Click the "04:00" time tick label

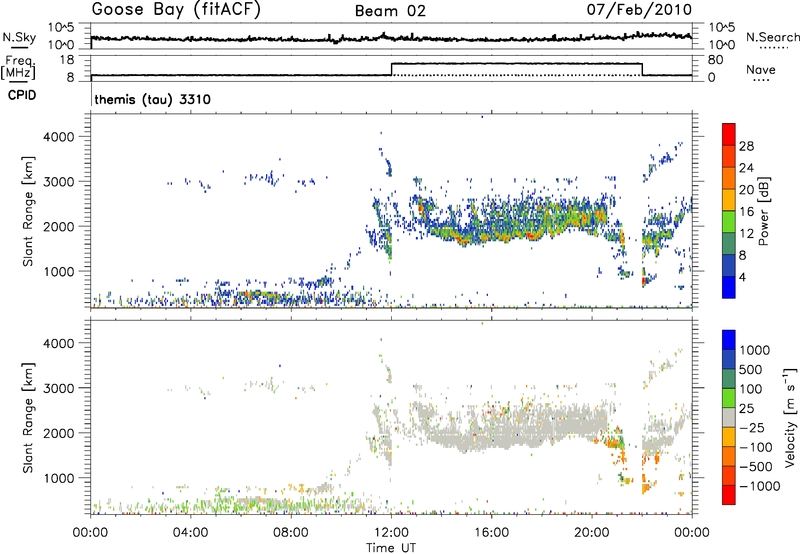tap(190, 533)
